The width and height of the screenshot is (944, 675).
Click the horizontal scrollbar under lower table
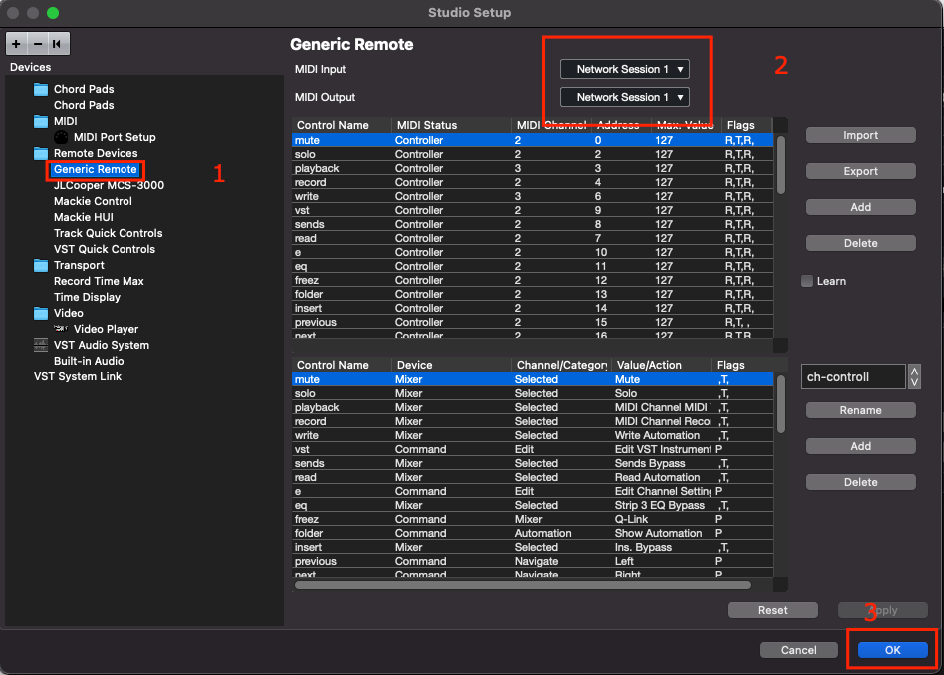click(522, 585)
